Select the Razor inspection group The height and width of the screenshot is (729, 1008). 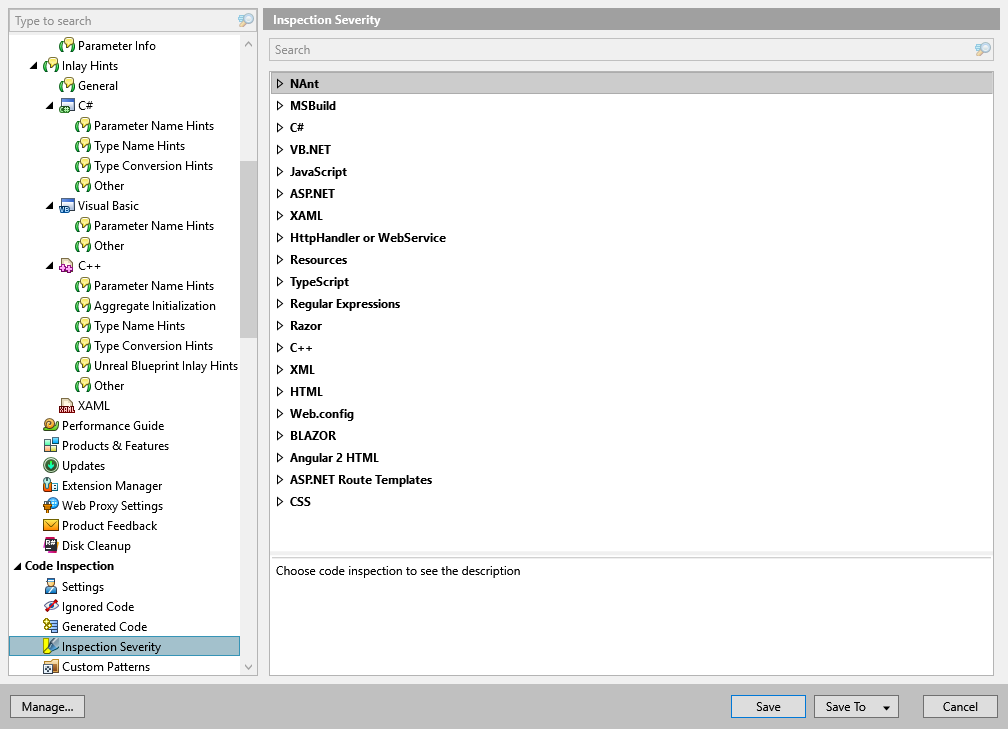(305, 325)
